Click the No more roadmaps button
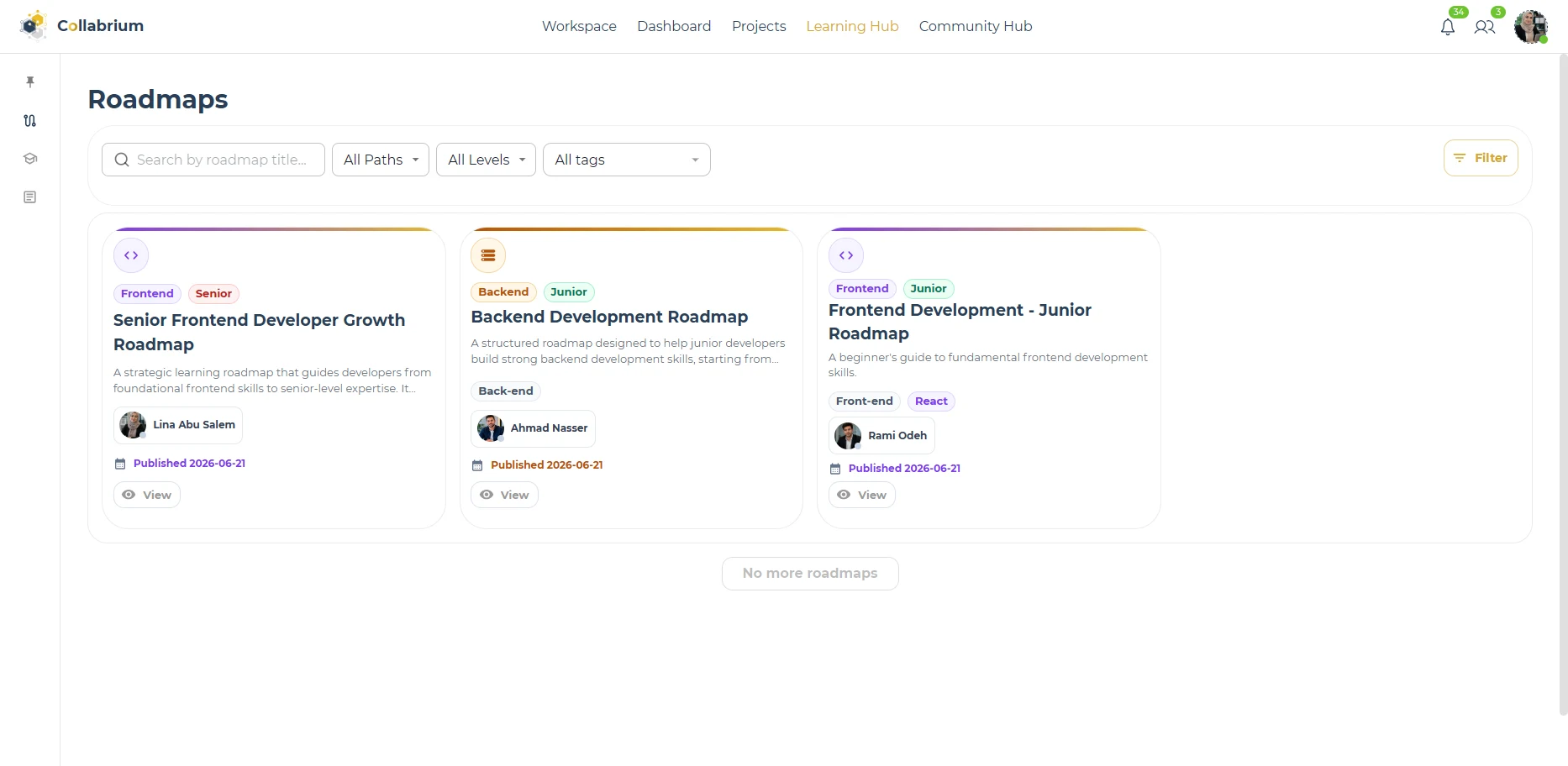 click(810, 574)
